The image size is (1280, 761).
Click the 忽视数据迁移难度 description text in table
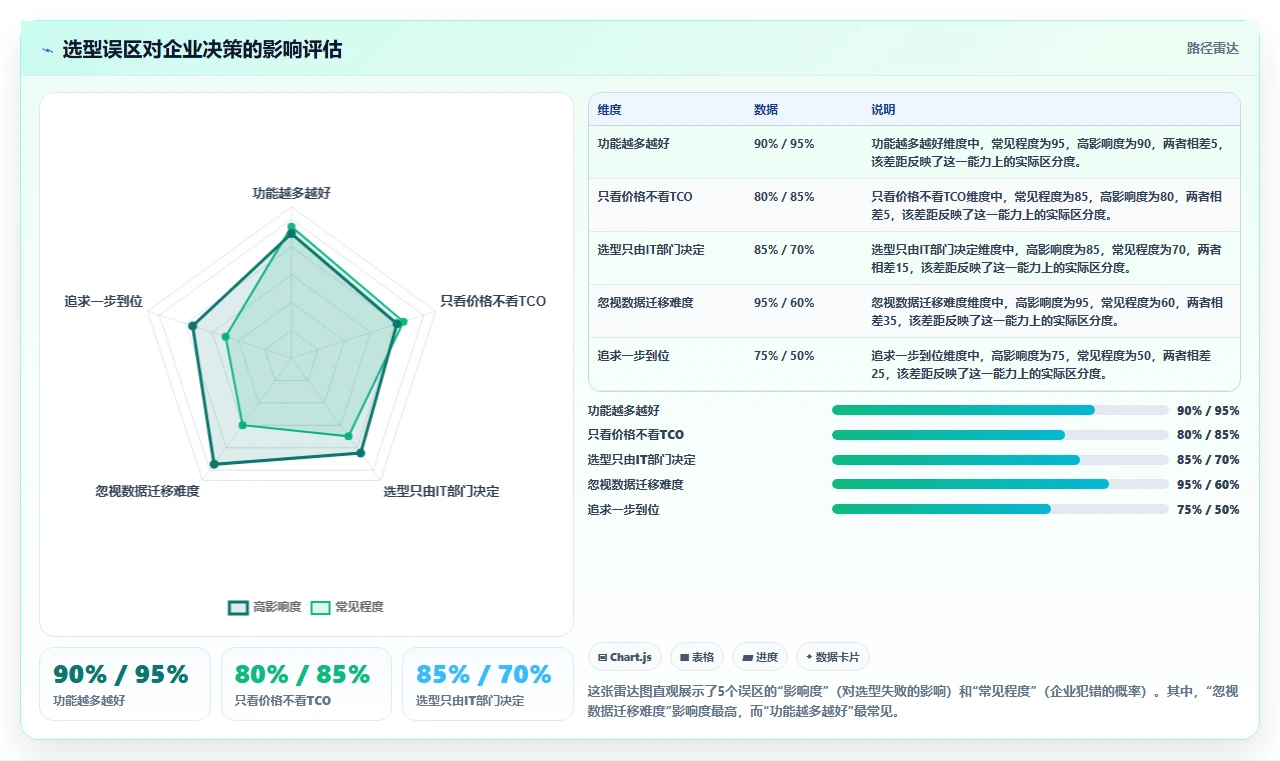click(1048, 311)
